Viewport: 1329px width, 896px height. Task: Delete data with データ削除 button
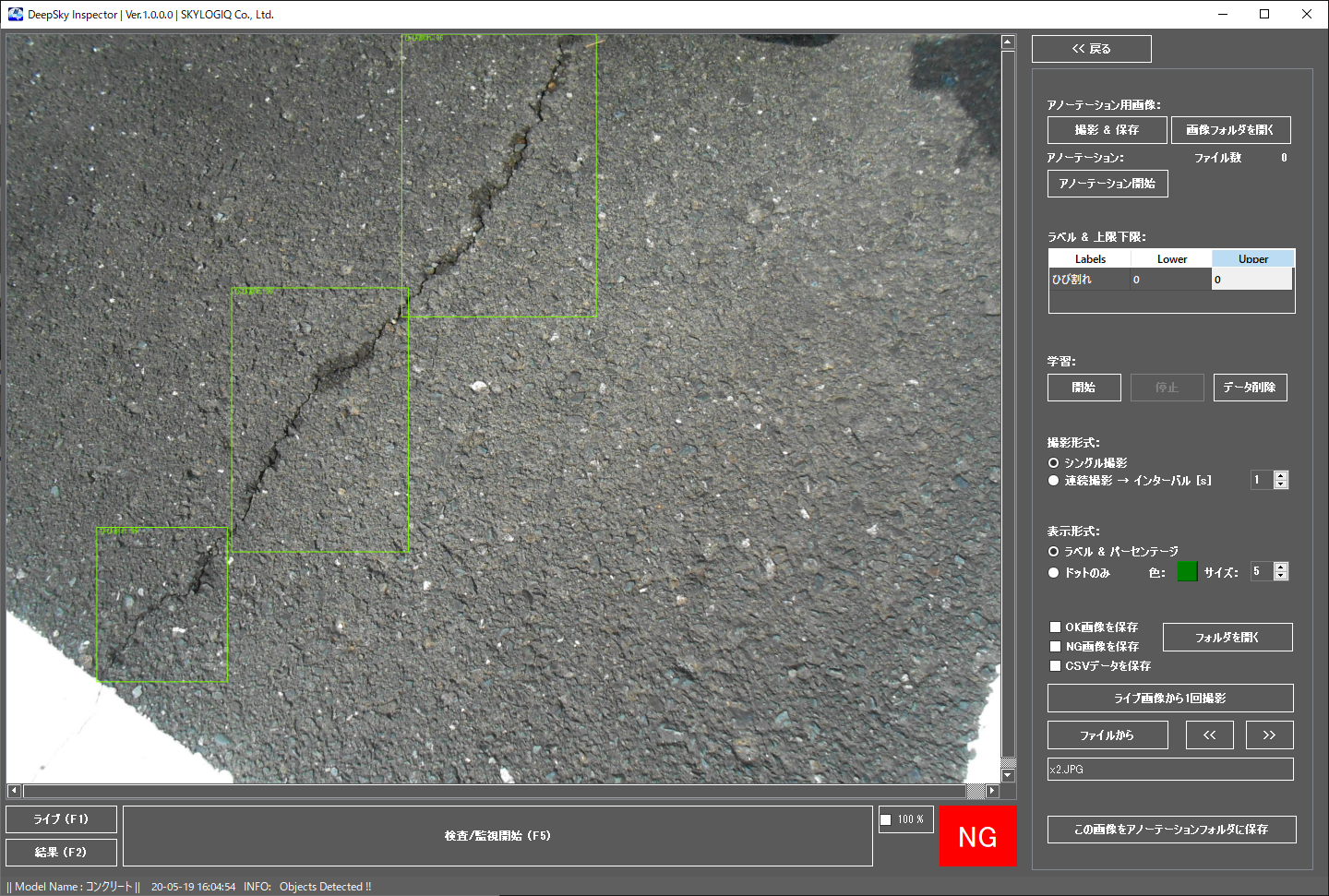(x=1250, y=388)
